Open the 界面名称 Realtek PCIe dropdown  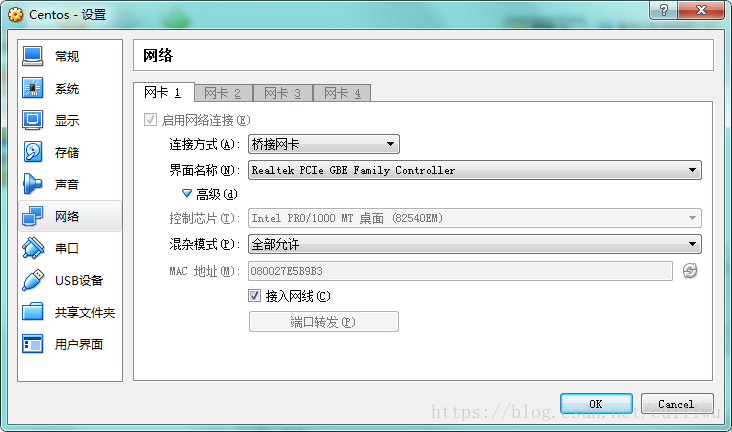474,170
